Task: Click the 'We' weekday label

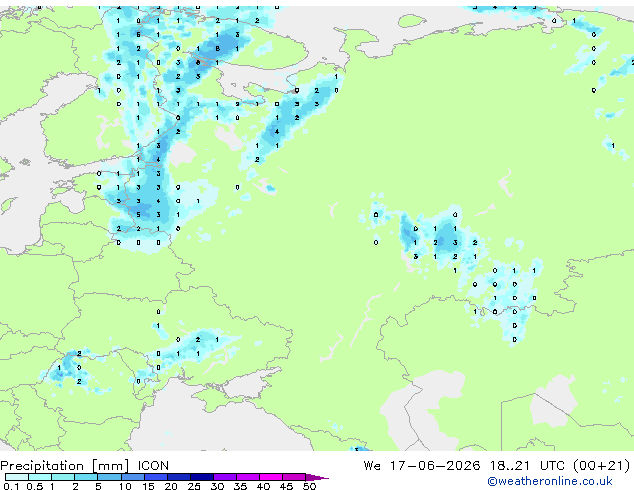Action: [372, 466]
